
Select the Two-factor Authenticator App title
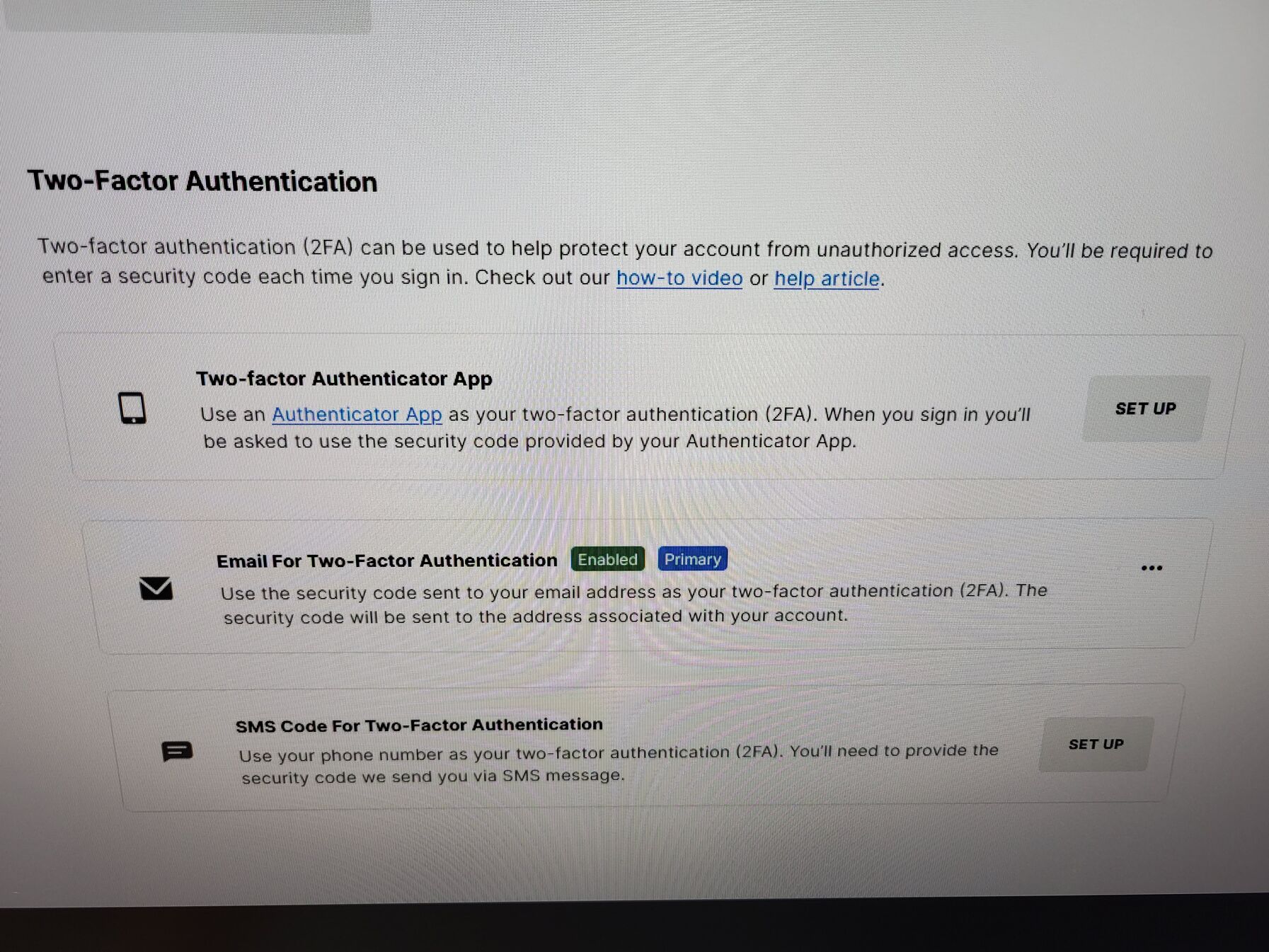(x=344, y=379)
